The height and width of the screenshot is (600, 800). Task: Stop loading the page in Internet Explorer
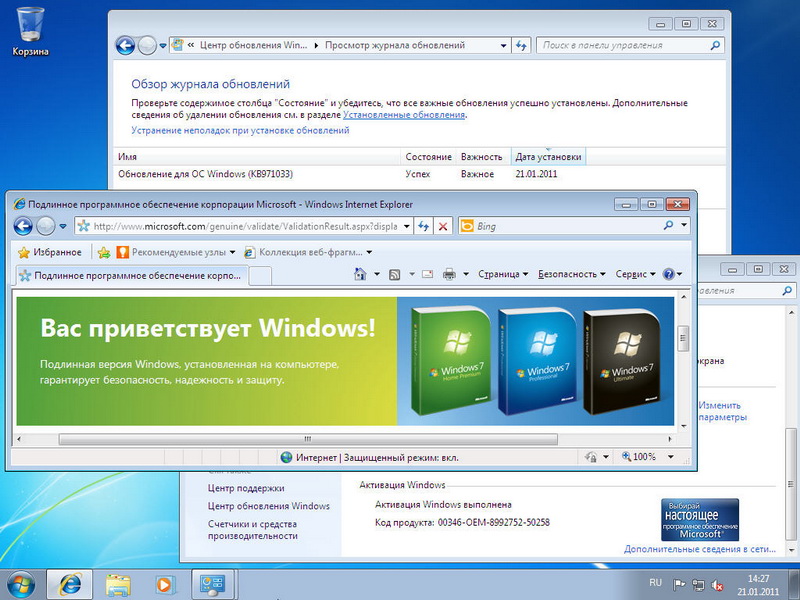pyautogui.click(x=443, y=226)
